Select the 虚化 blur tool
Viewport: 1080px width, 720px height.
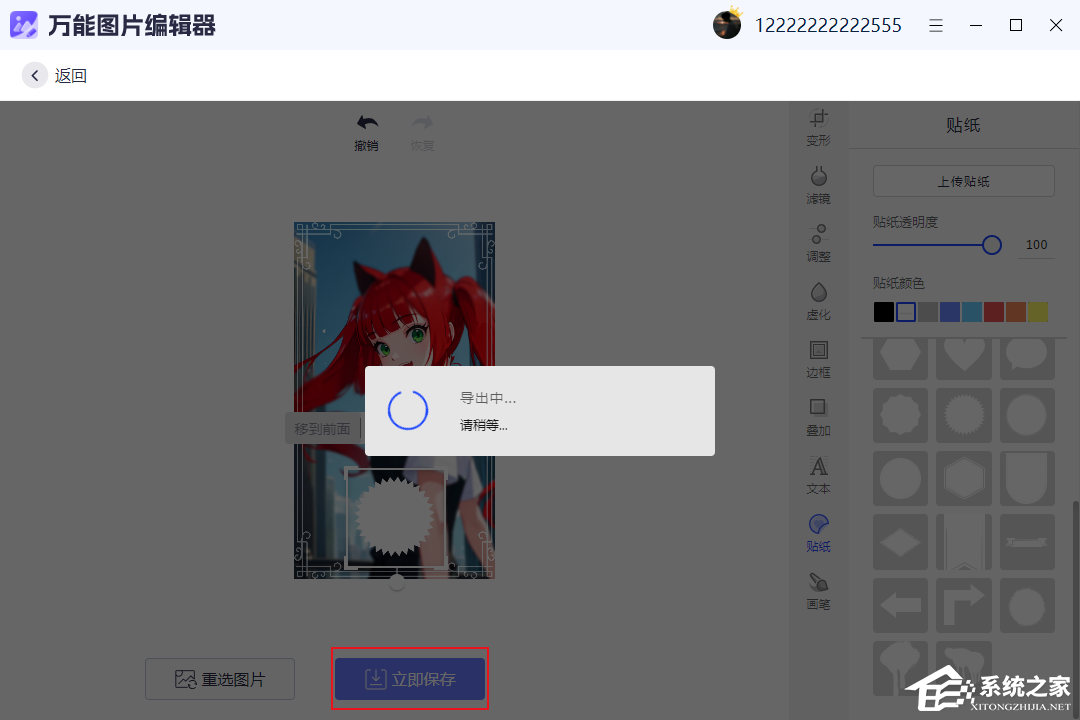[x=818, y=301]
